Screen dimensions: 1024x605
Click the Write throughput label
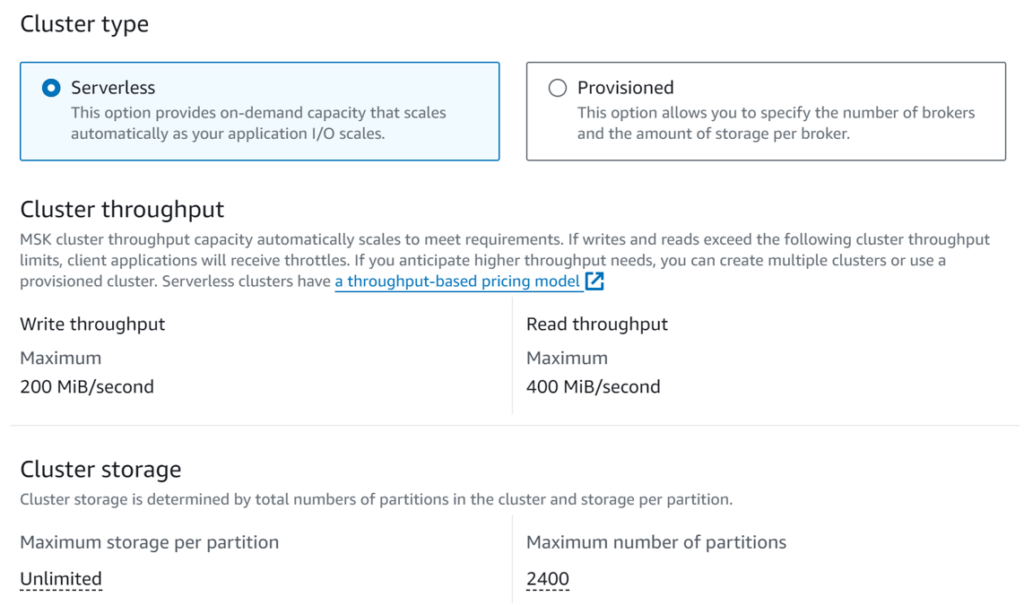93,324
